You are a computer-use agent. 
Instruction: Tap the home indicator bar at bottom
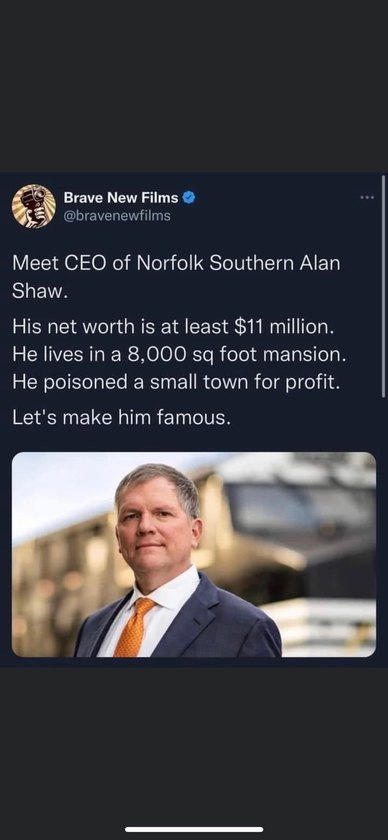point(194,829)
